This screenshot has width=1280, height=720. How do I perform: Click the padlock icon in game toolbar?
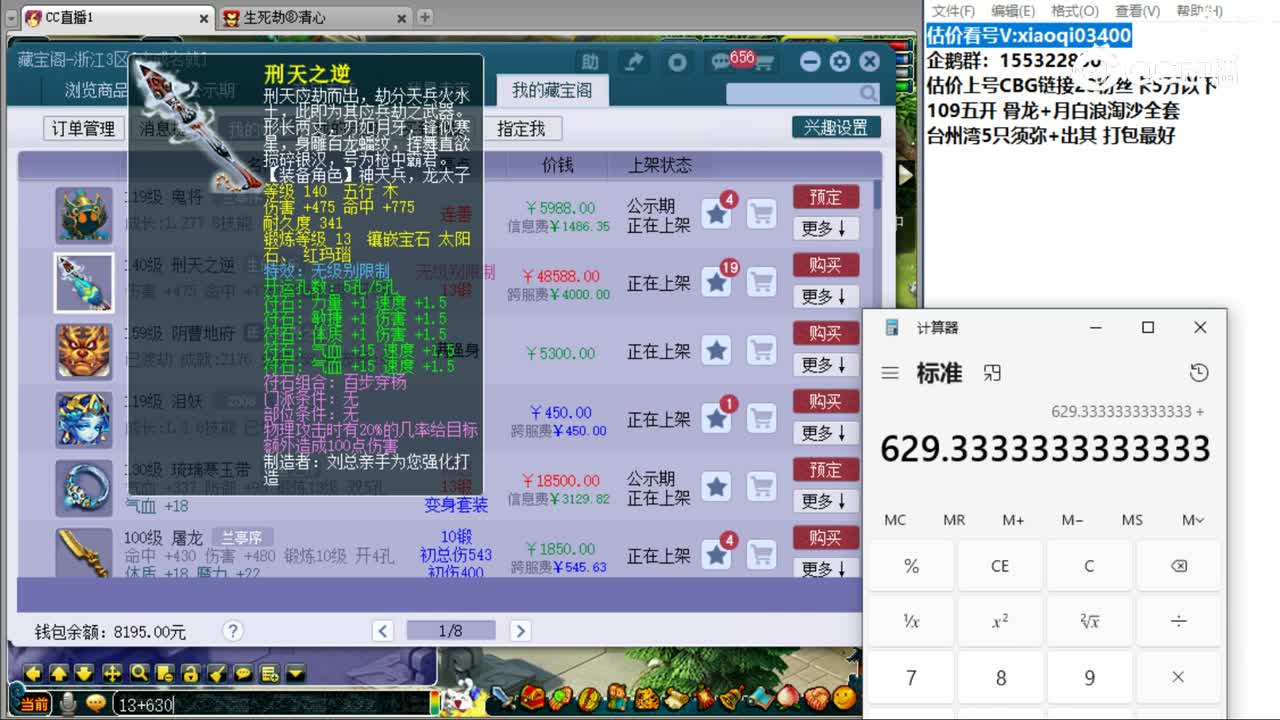pyautogui.click(x=190, y=673)
